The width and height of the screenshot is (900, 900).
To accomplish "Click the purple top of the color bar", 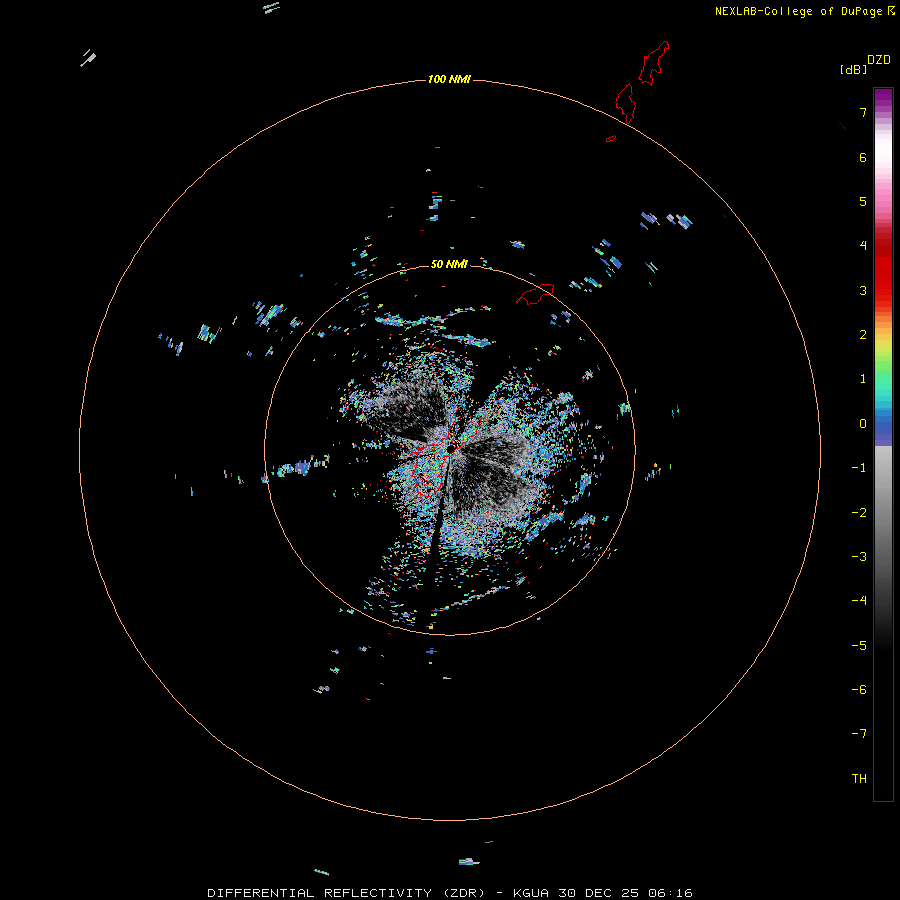I will pos(883,98).
